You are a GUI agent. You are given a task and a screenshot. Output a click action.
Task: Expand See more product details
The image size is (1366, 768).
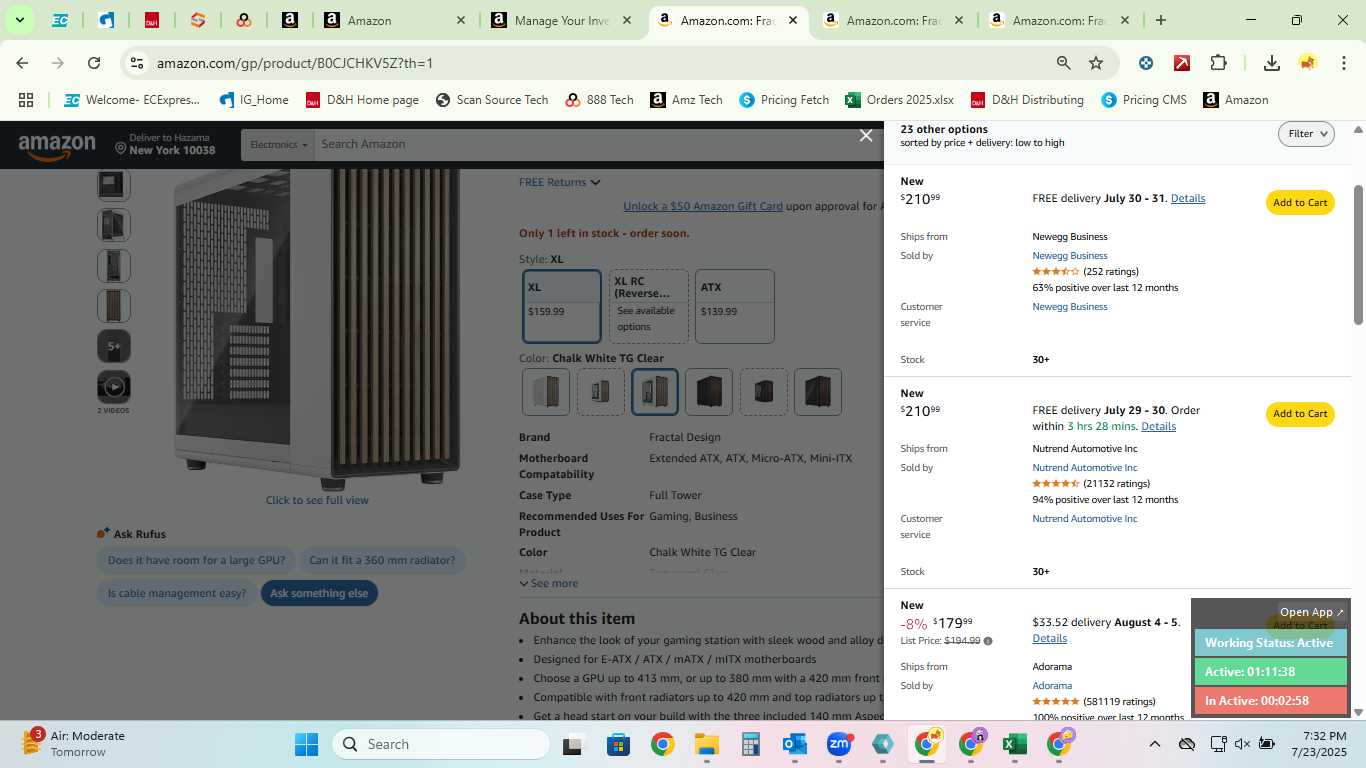[x=548, y=583]
